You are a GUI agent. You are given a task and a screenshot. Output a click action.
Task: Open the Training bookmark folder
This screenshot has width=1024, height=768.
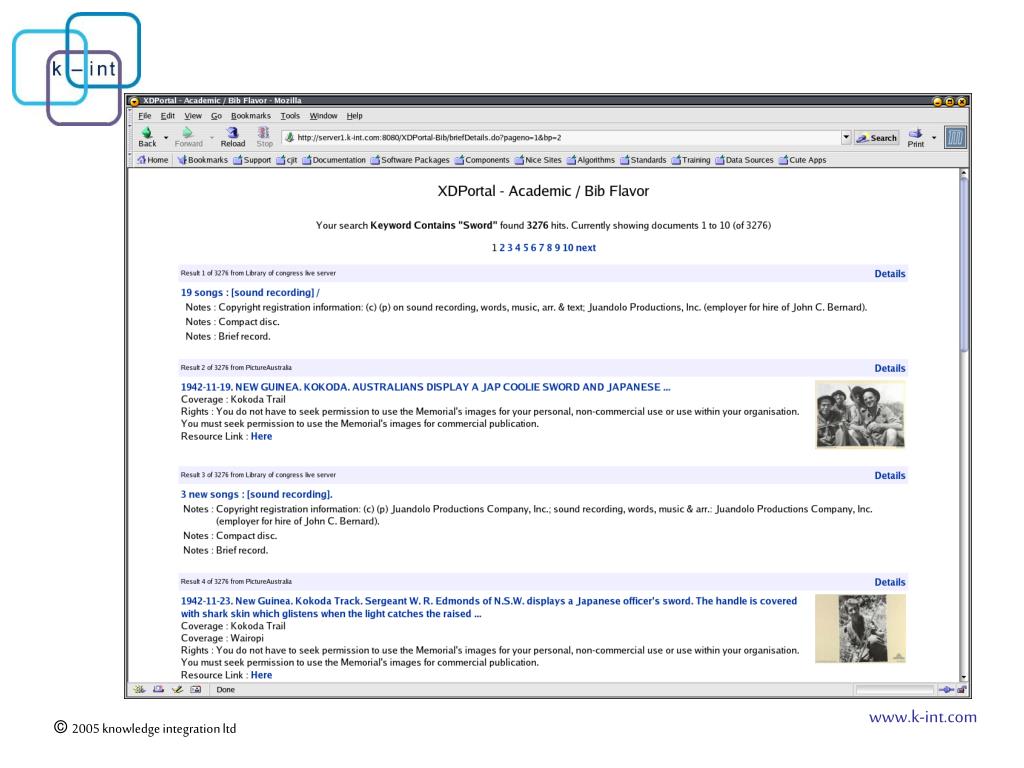[x=691, y=160]
